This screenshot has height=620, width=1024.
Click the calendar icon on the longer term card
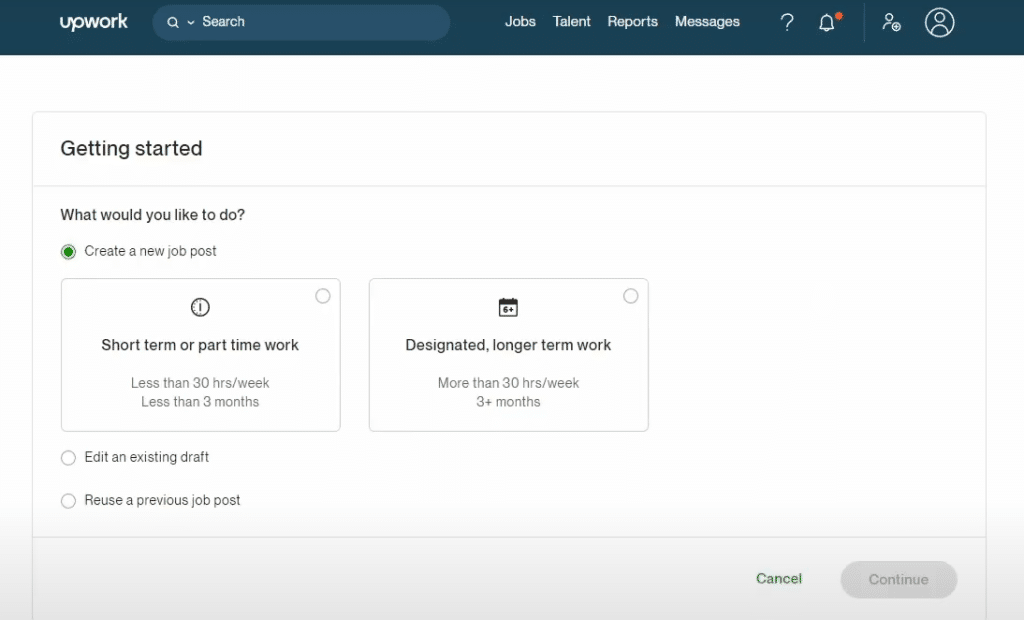click(x=508, y=307)
